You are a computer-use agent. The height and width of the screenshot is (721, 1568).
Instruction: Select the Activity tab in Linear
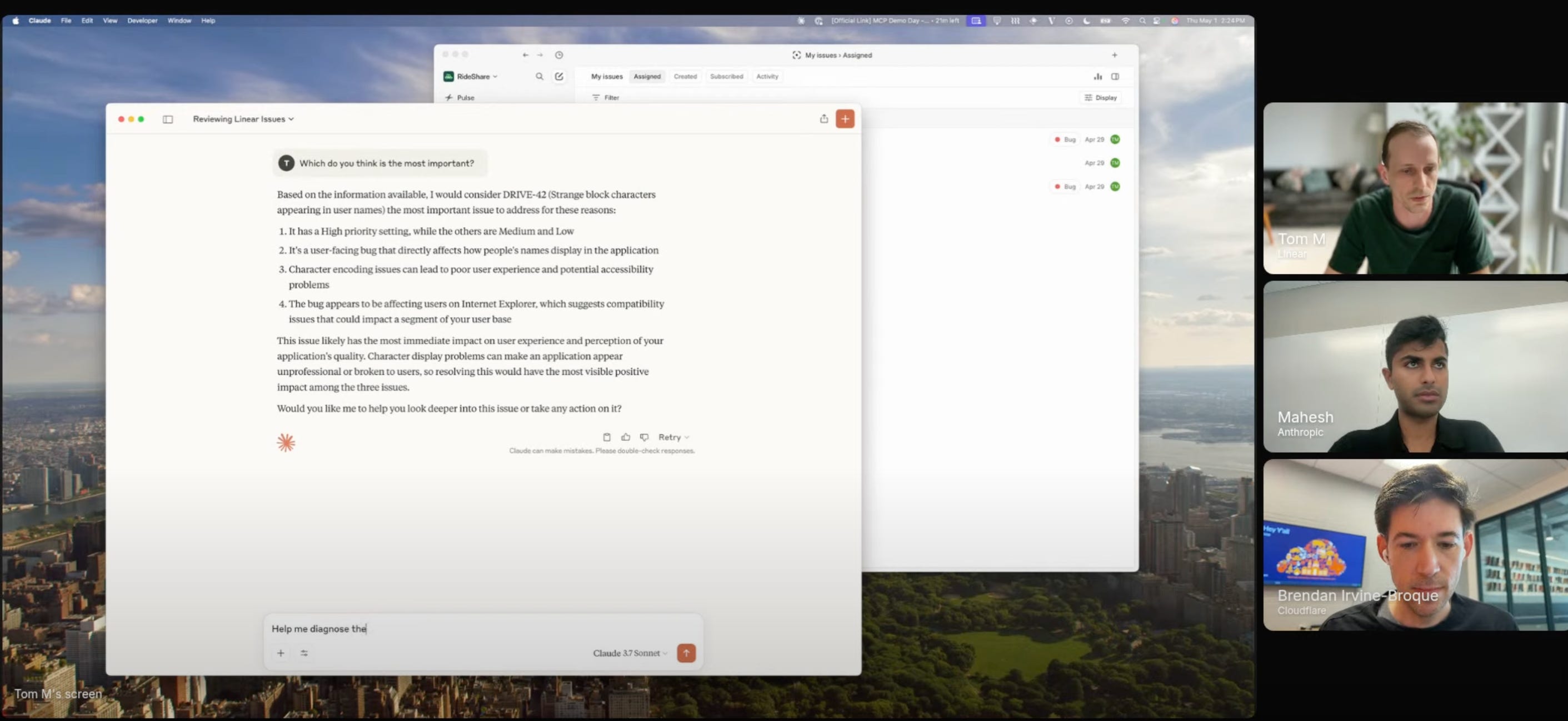pos(767,77)
